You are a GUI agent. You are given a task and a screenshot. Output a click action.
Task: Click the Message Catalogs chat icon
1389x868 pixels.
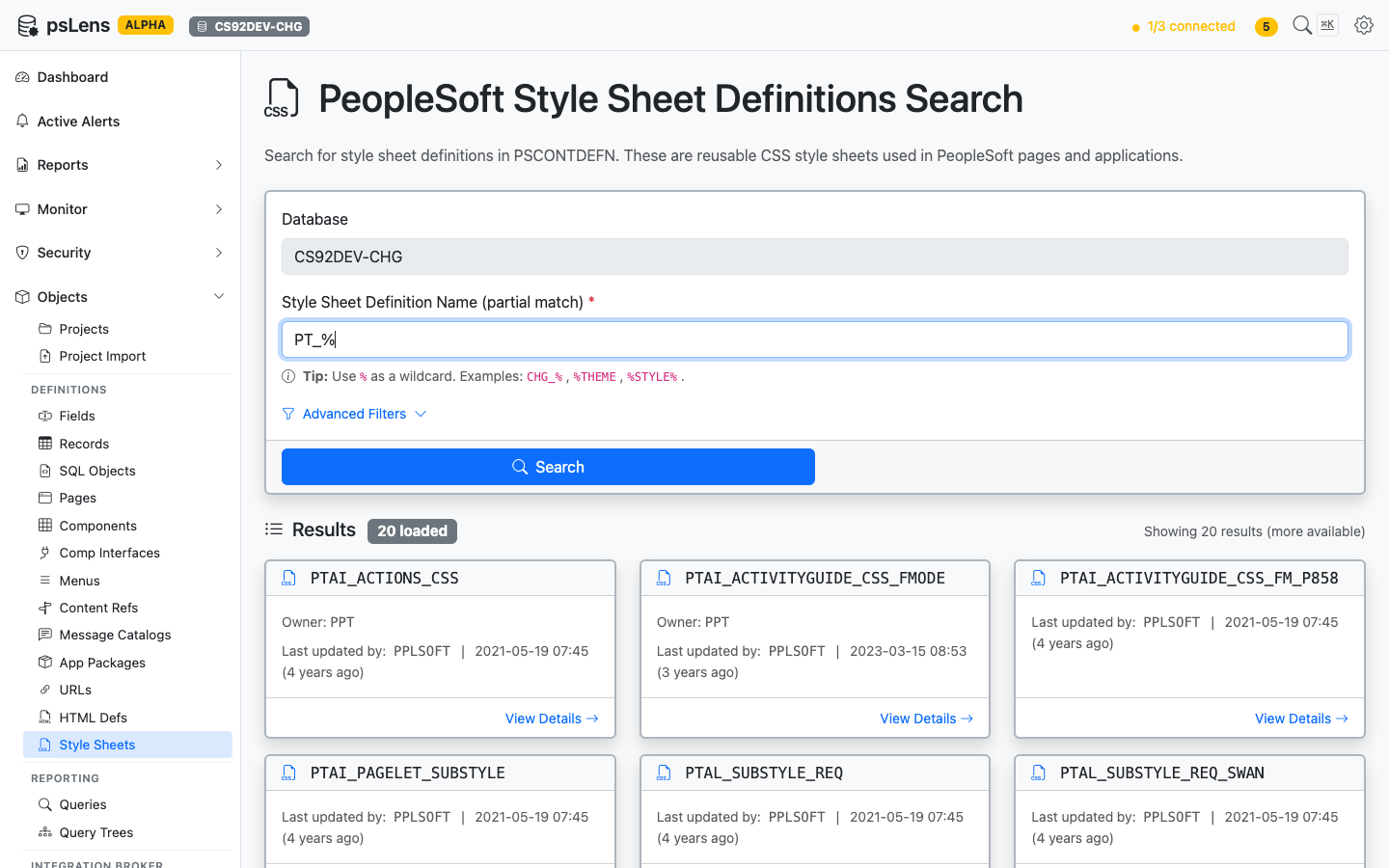pyautogui.click(x=45, y=635)
